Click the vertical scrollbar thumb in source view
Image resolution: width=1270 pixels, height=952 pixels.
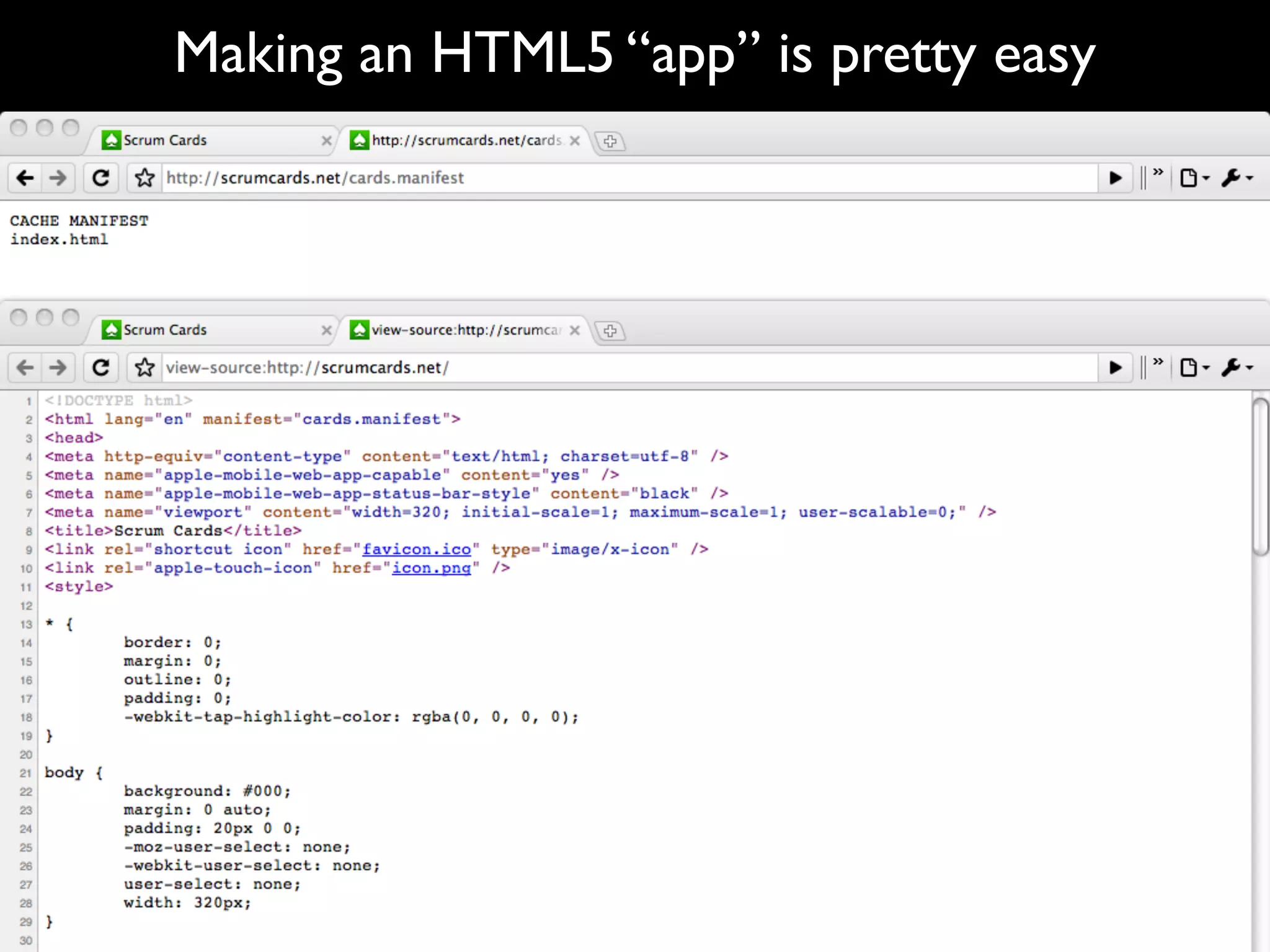point(1260,477)
